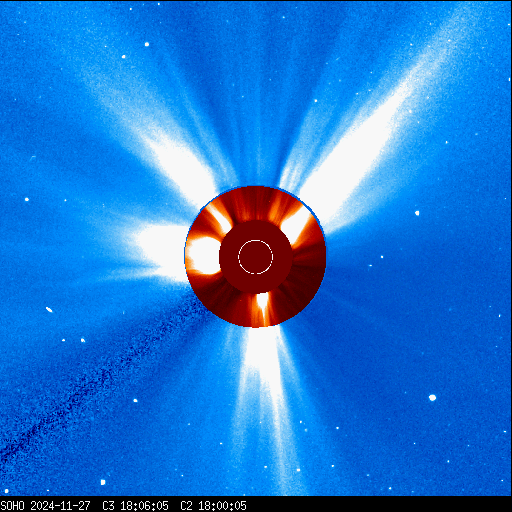
Task: Click the SOHO label in the footer
Action: [13, 506]
